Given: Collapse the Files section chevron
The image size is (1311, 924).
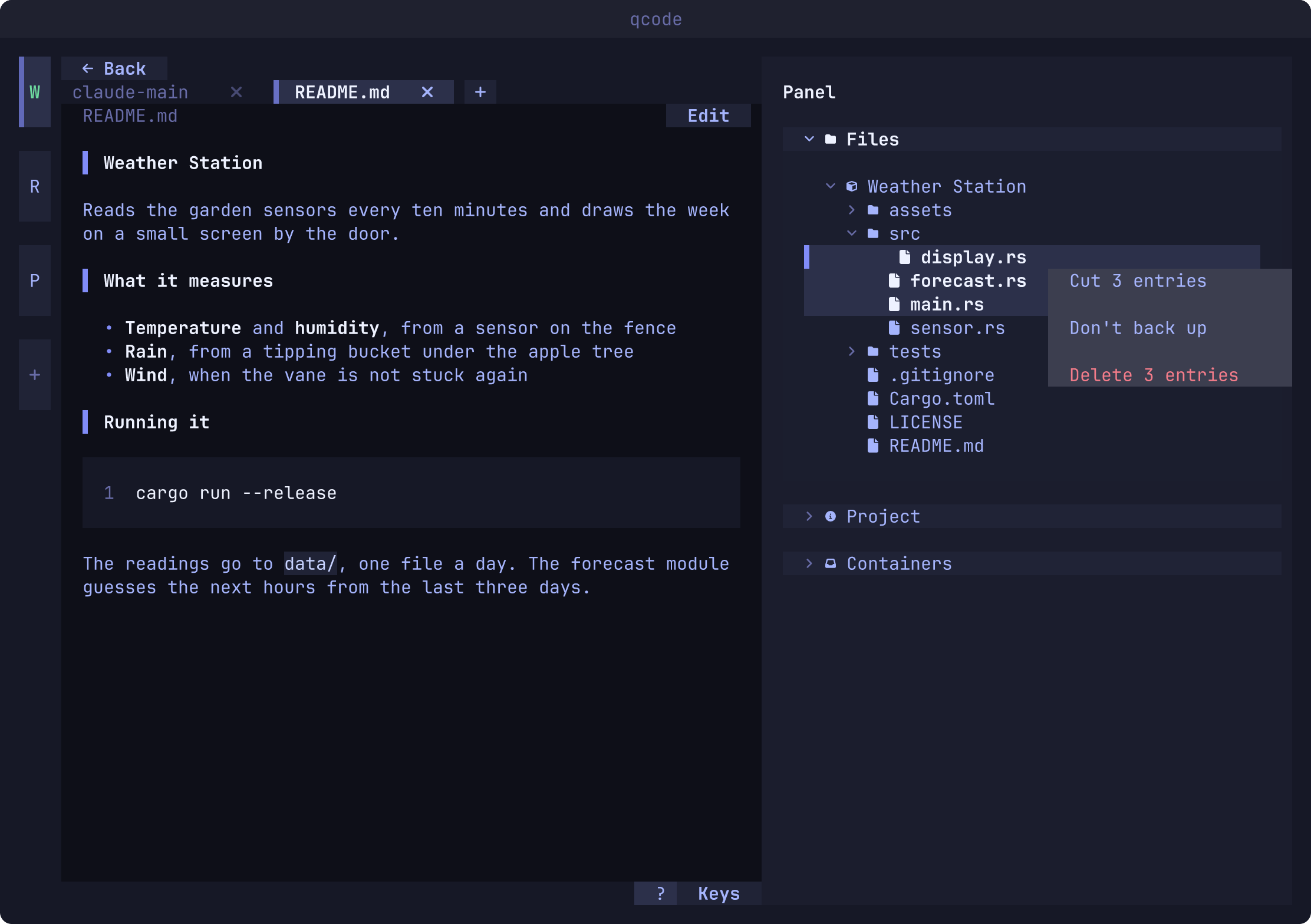Looking at the screenshot, I should tap(809, 139).
